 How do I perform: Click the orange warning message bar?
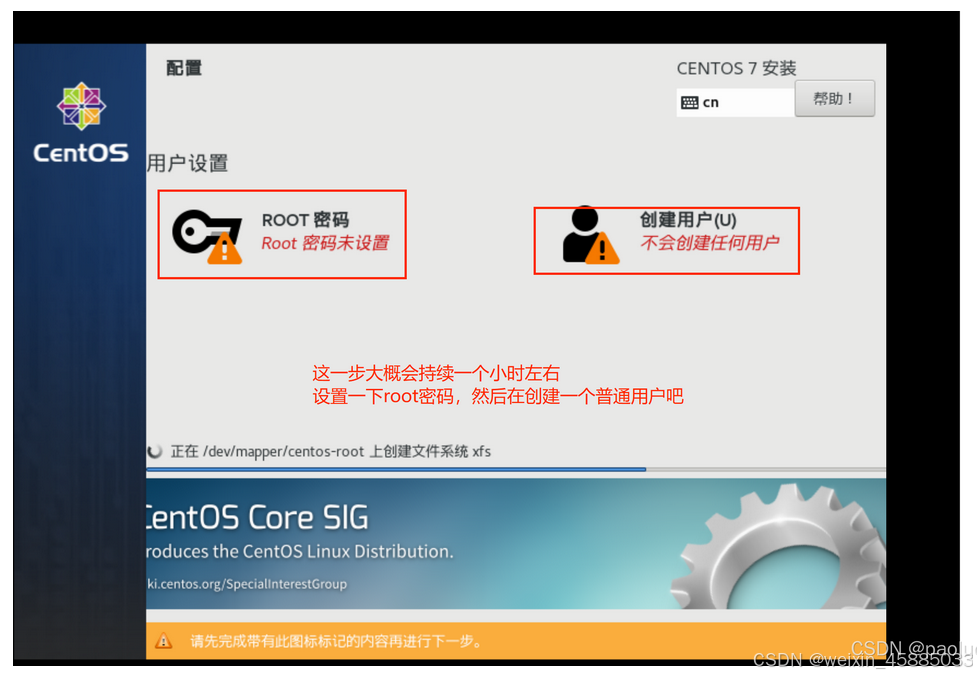[516, 641]
